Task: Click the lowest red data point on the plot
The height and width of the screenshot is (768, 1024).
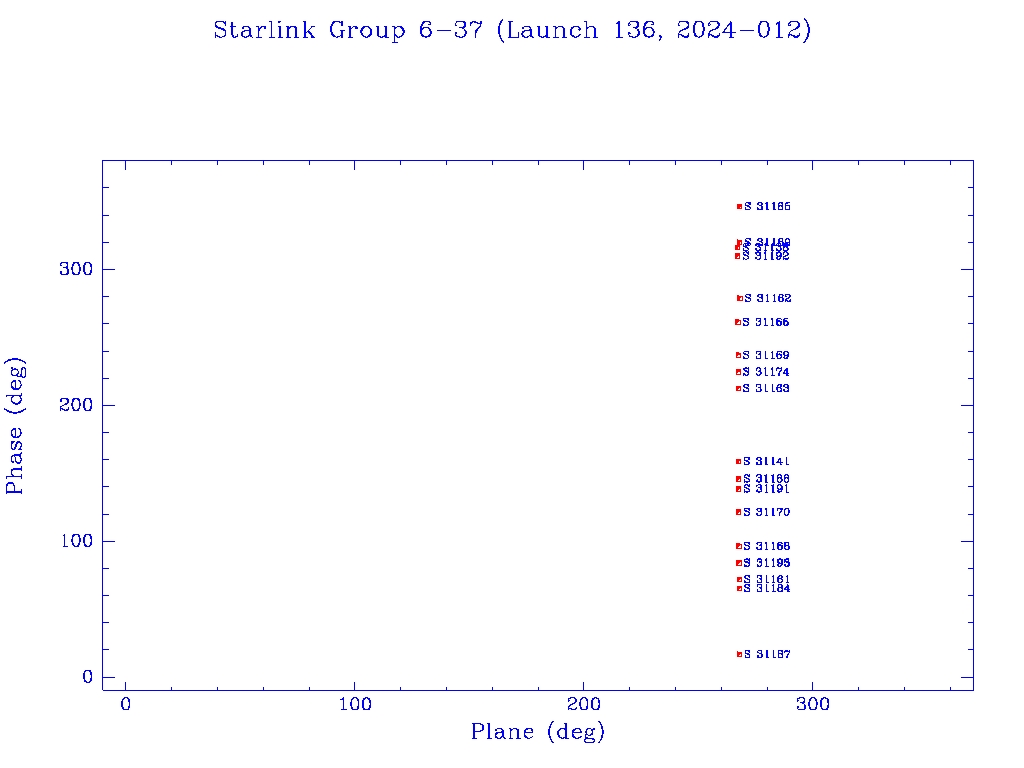Action: pyautogui.click(x=740, y=654)
